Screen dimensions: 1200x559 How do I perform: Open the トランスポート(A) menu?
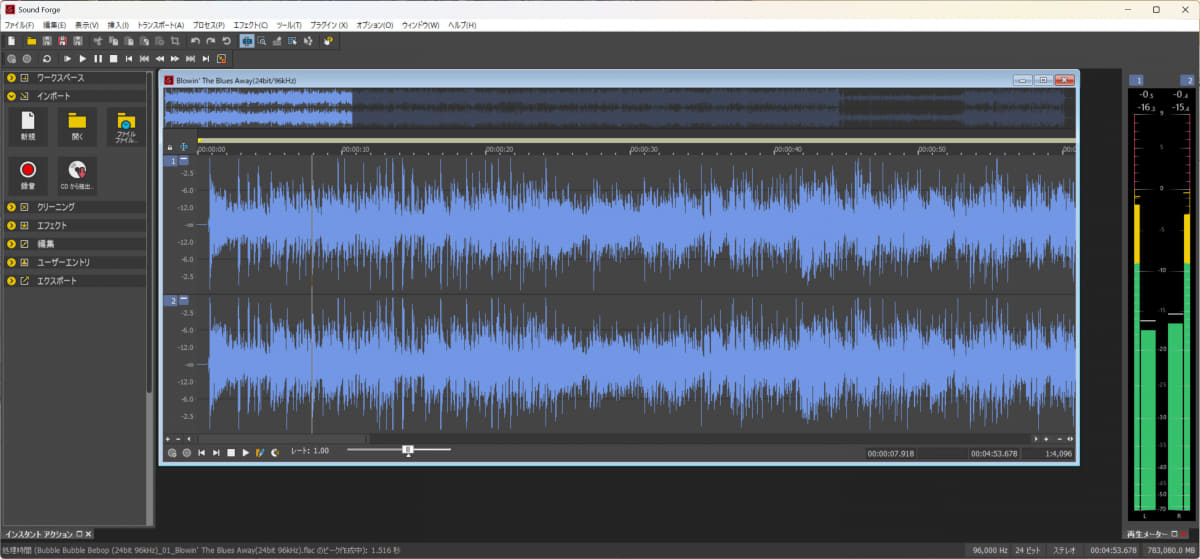160,24
